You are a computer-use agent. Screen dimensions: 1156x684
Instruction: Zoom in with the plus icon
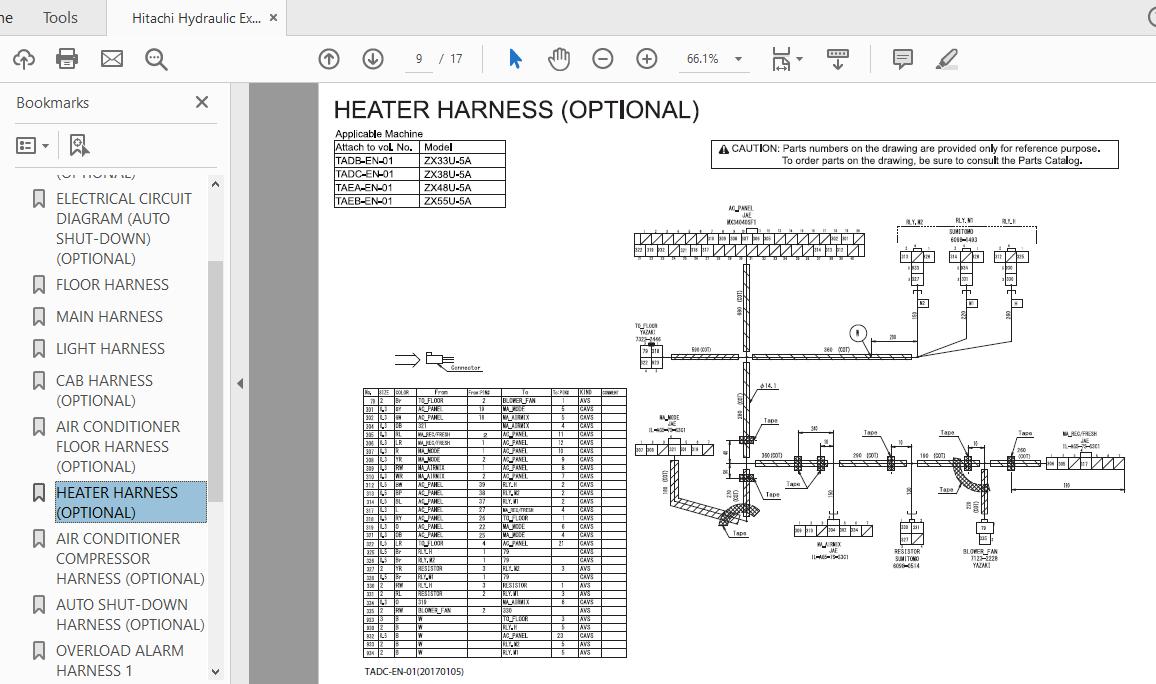[647, 59]
